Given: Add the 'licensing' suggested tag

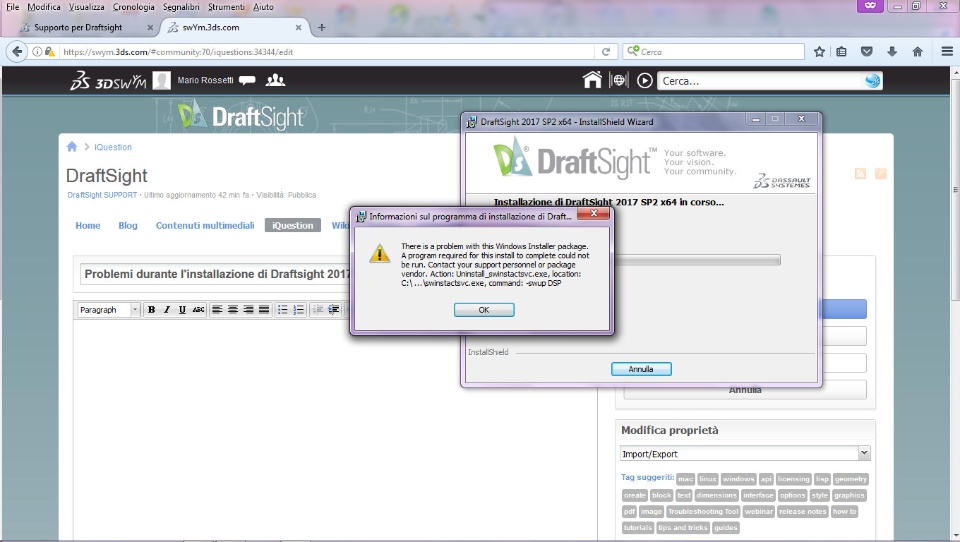Looking at the screenshot, I should tap(793, 479).
